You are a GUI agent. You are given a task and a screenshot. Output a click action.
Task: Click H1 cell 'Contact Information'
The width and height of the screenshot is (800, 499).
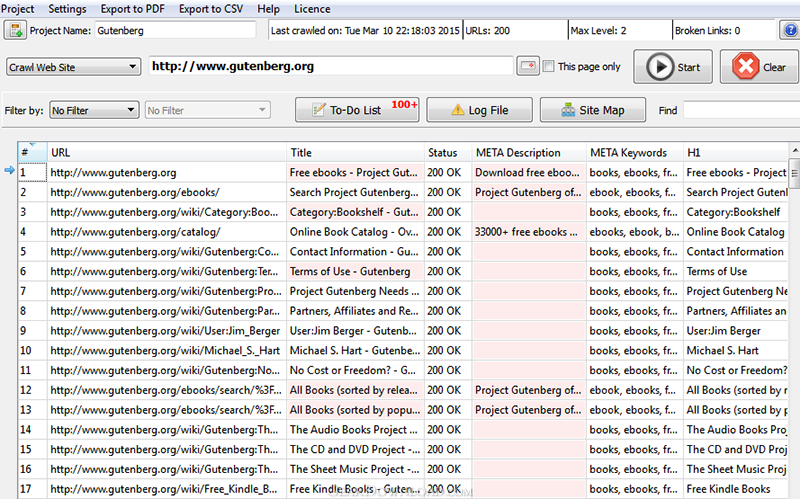736,252
